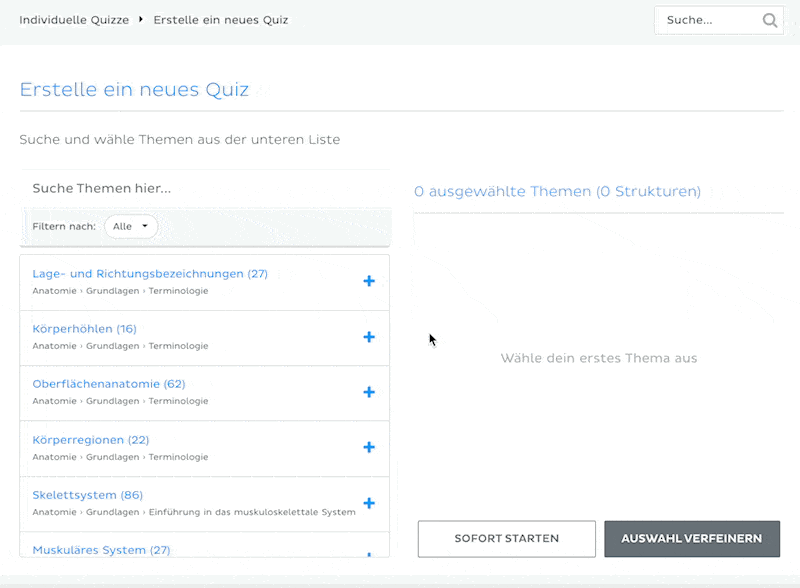Viewport: 800px width, 588px height.
Task: Open Körperregionen (22) topic
Action: coord(91,440)
